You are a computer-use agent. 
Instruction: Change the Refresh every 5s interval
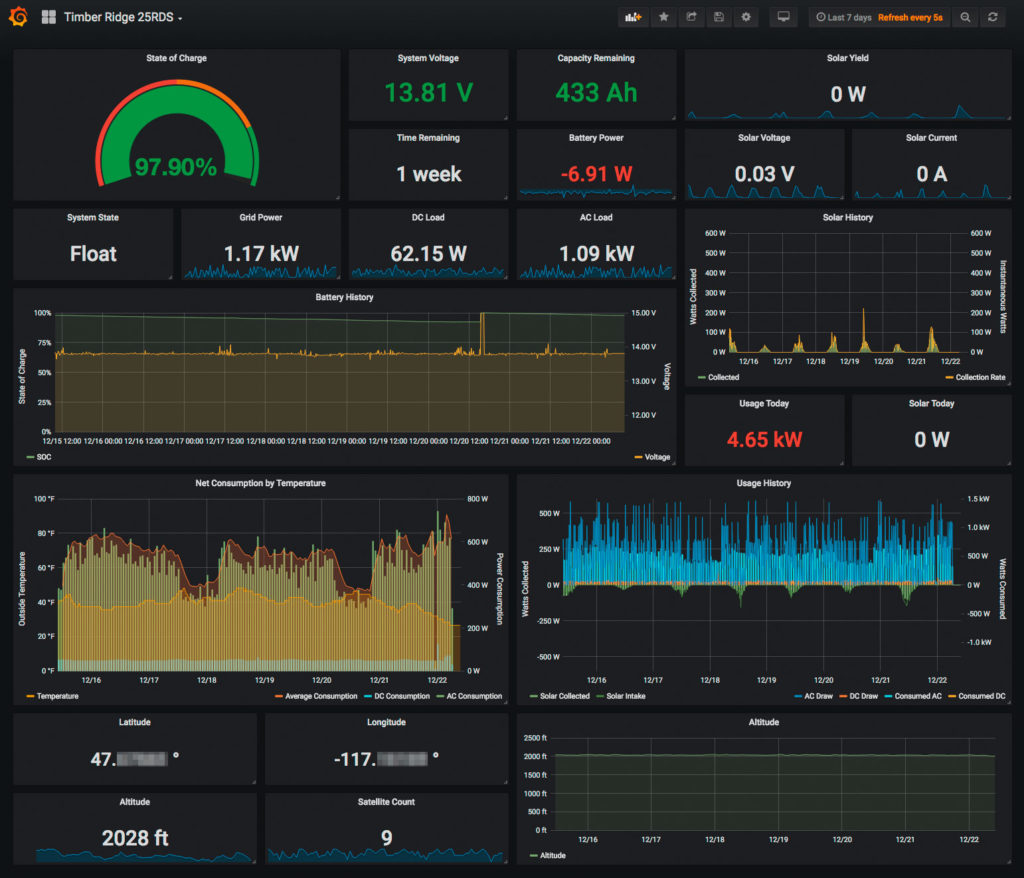pyautogui.click(x=910, y=17)
